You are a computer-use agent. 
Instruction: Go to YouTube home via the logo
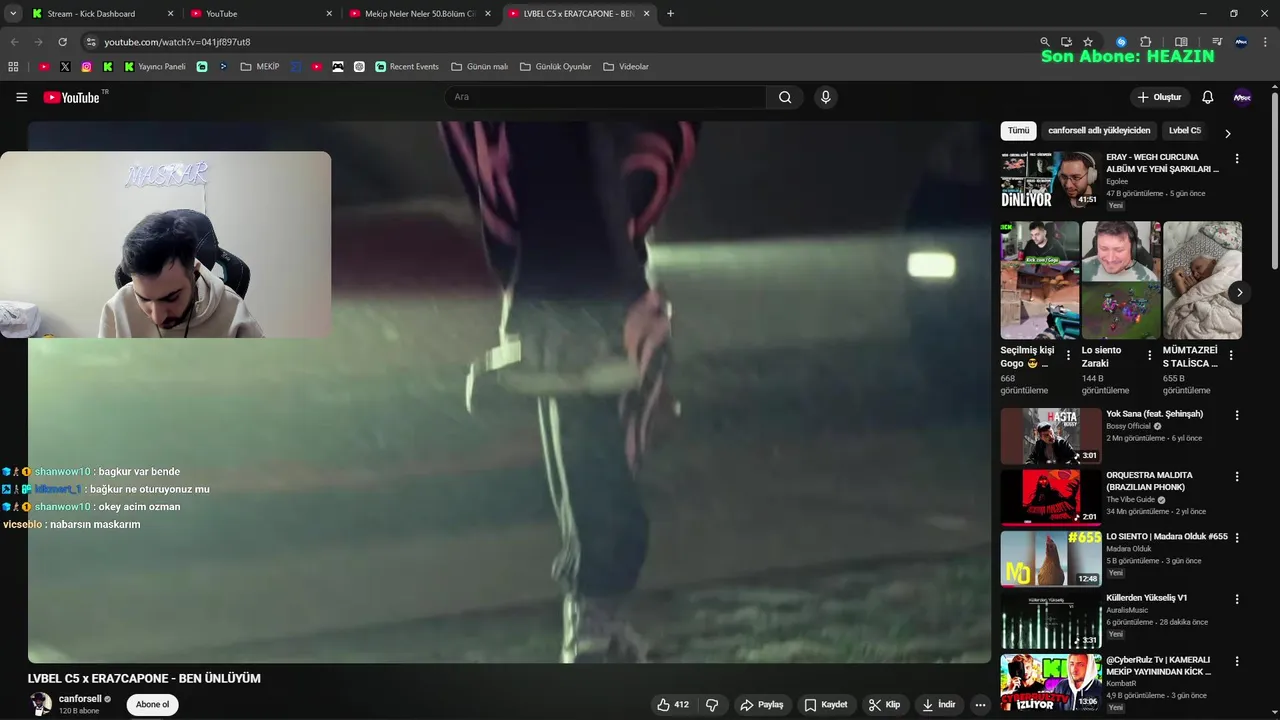tap(72, 97)
